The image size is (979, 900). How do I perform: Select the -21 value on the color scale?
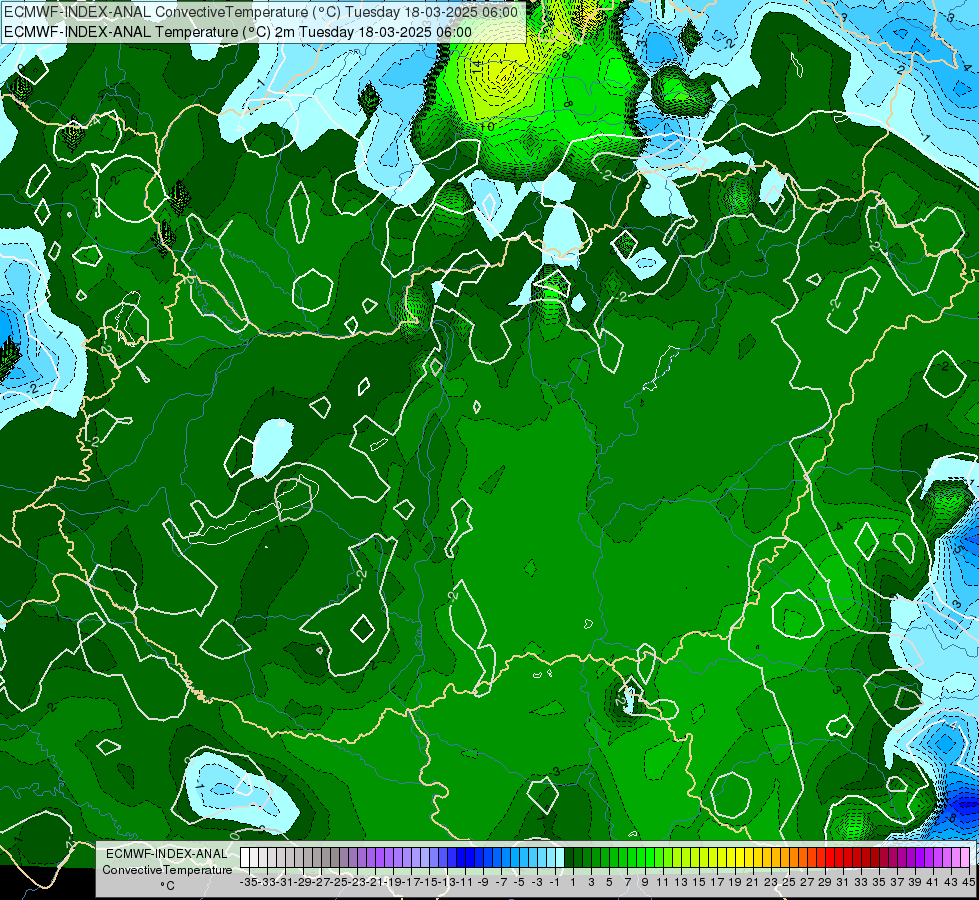point(375,883)
